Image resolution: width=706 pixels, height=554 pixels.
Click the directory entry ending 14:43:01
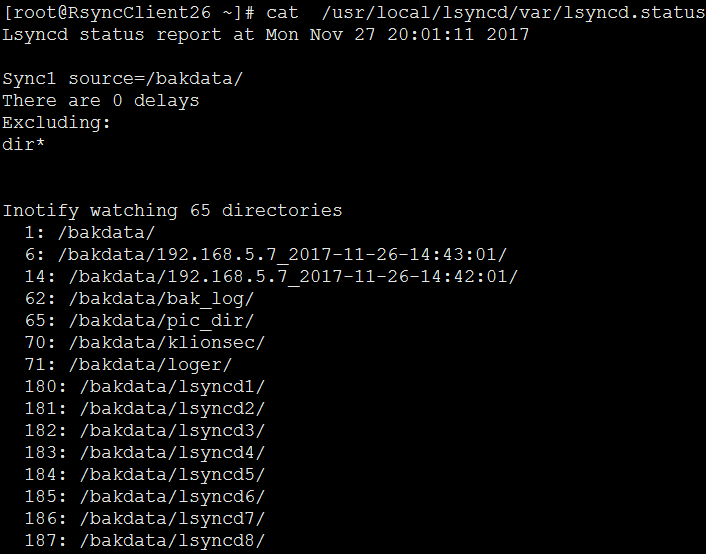266,255
